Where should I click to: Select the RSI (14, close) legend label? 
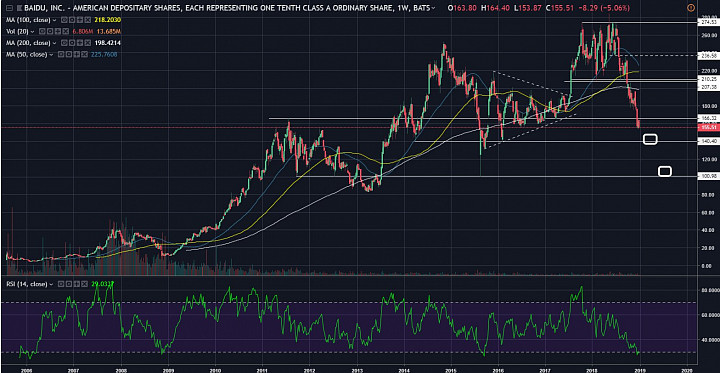(x=27, y=284)
